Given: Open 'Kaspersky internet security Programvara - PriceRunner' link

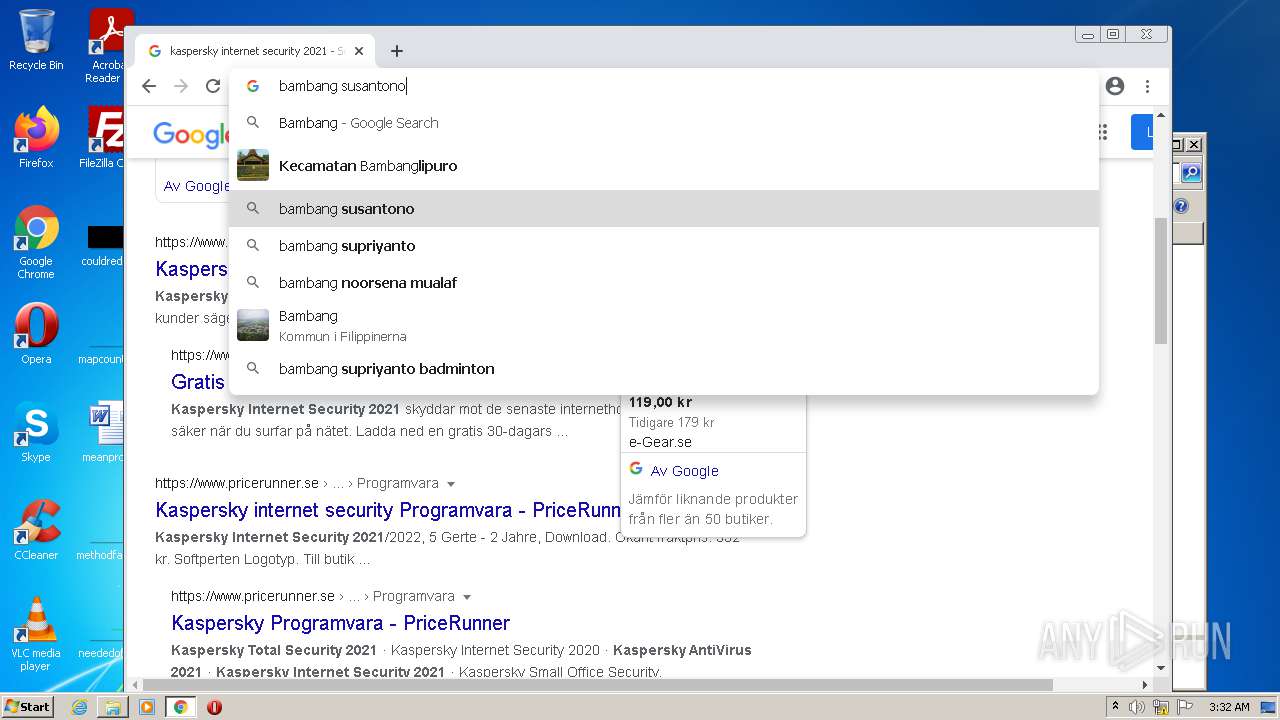Looking at the screenshot, I should 388,510.
